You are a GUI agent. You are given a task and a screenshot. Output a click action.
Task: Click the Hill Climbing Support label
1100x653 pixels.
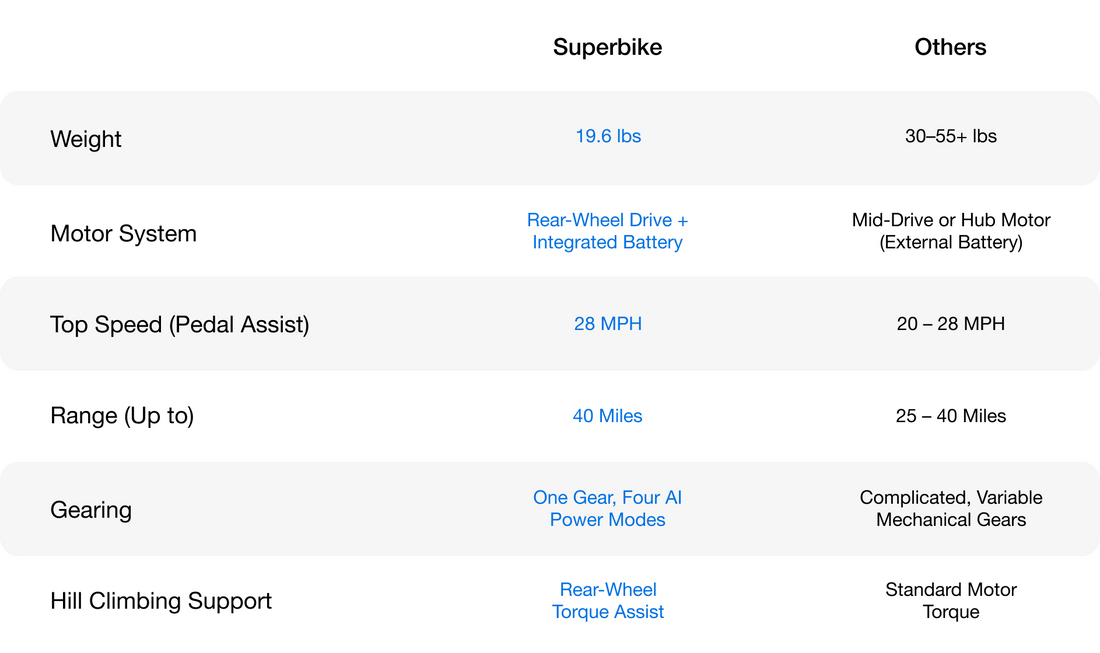(161, 601)
